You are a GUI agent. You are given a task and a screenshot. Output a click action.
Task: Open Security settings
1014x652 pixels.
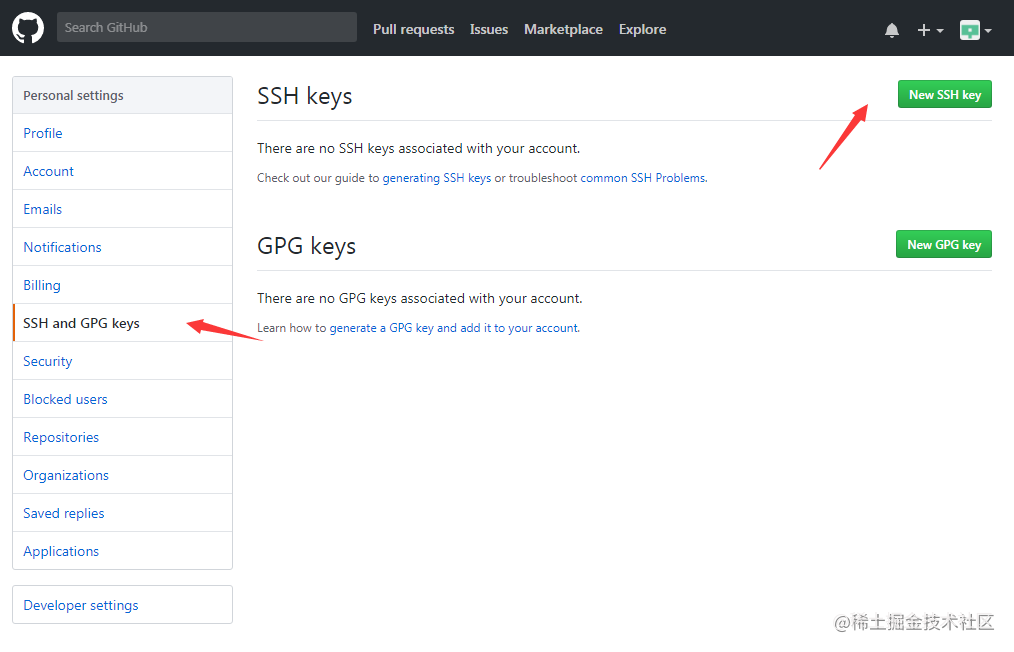point(122,362)
